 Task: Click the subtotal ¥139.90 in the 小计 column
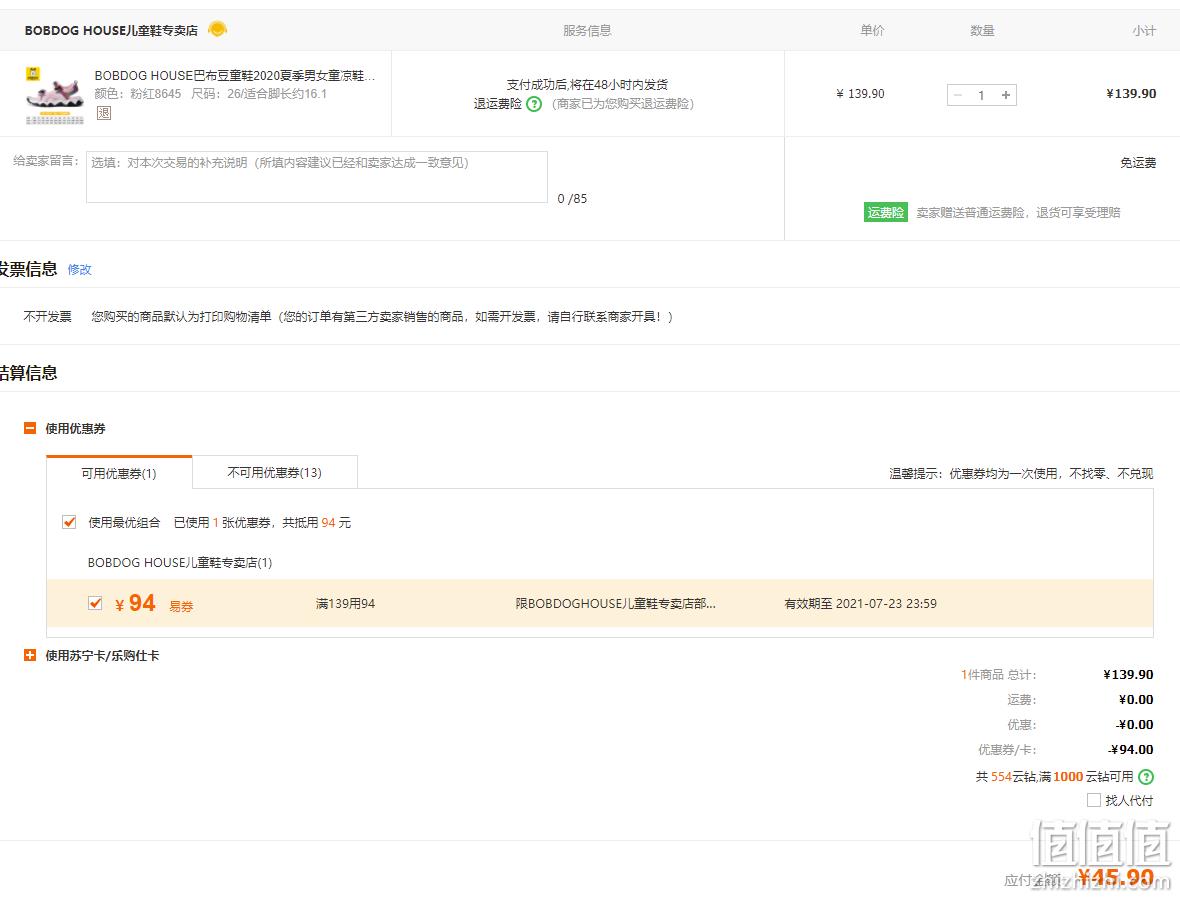pos(1131,93)
